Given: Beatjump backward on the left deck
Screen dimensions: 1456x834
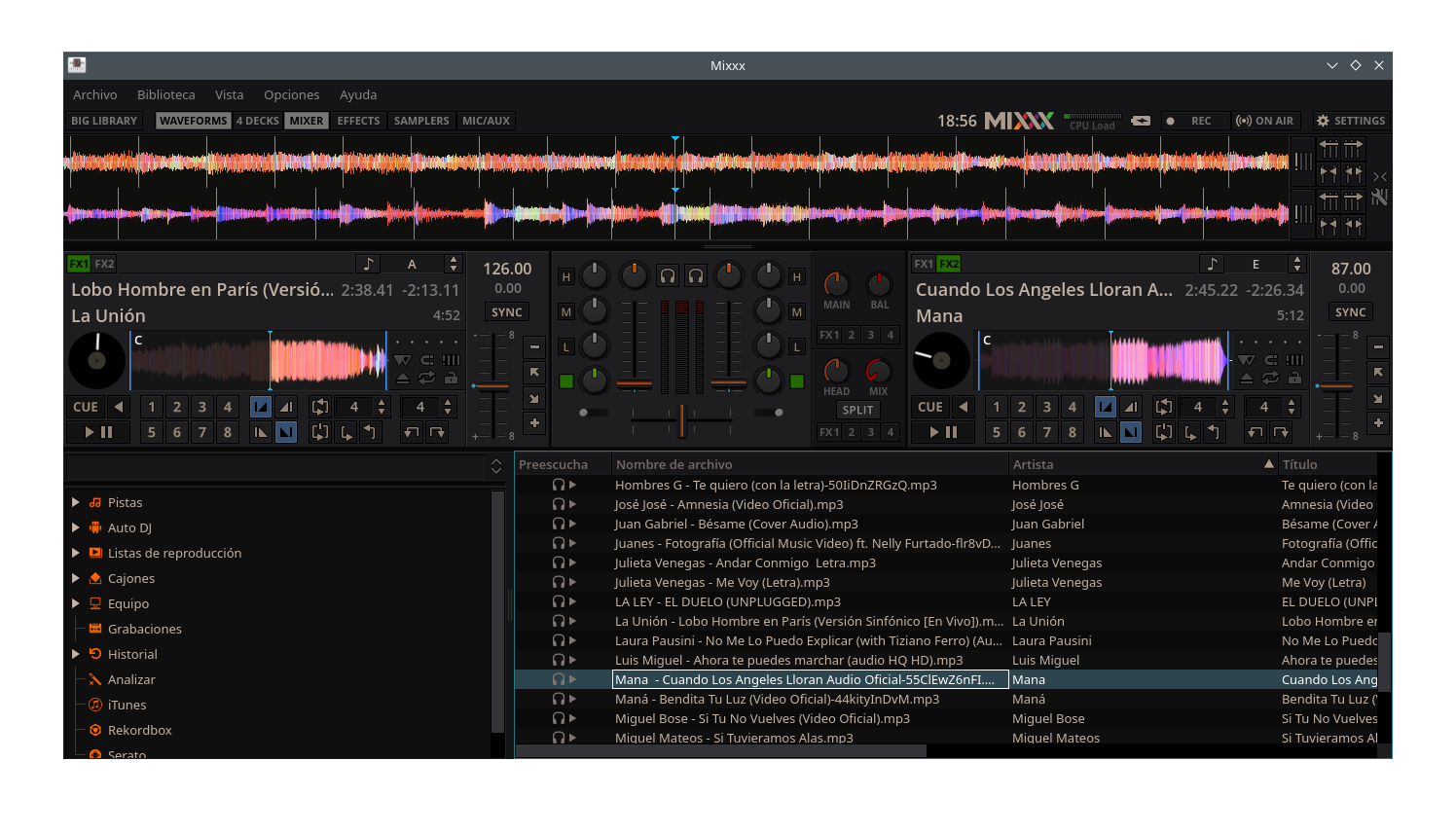Looking at the screenshot, I should pos(412,432).
